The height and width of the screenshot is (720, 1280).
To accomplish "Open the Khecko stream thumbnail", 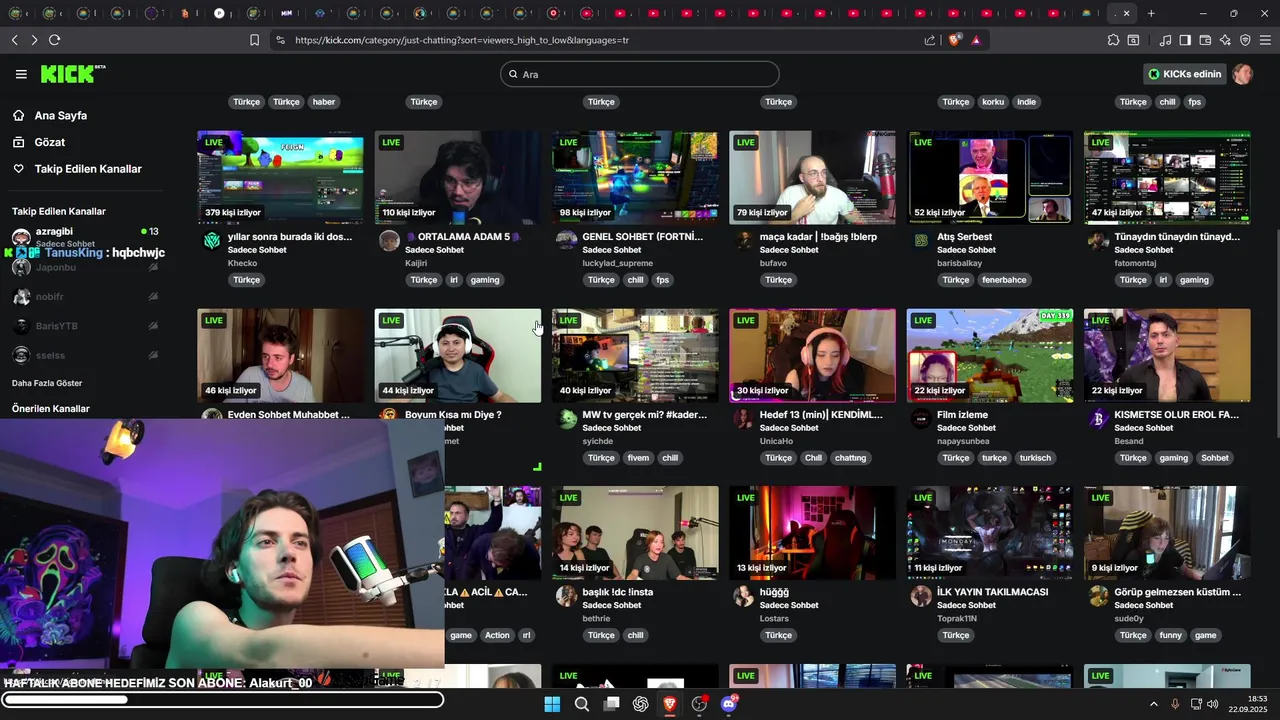I will click(280, 177).
